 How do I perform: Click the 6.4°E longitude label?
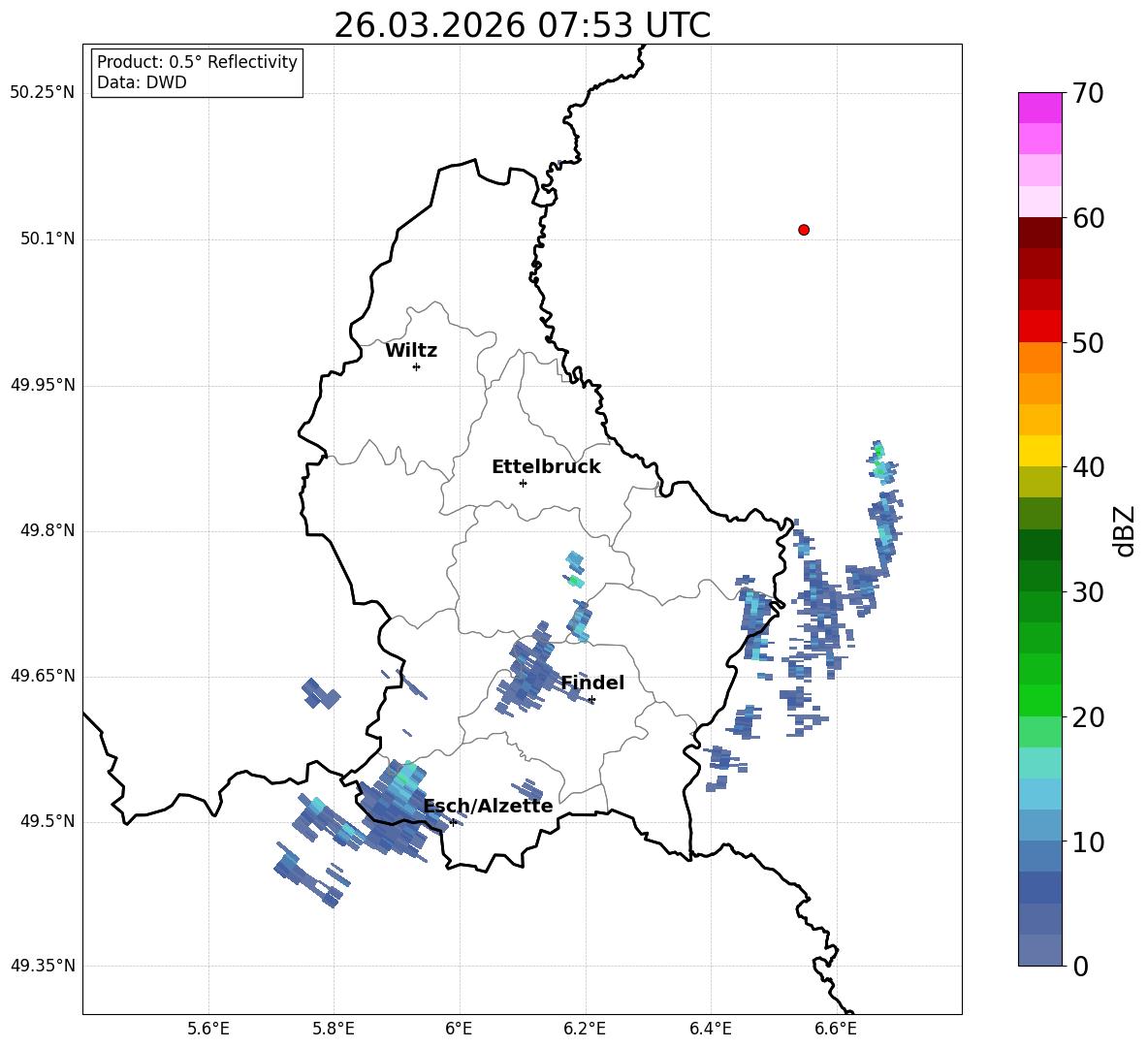pyautogui.click(x=710, y=1029)
